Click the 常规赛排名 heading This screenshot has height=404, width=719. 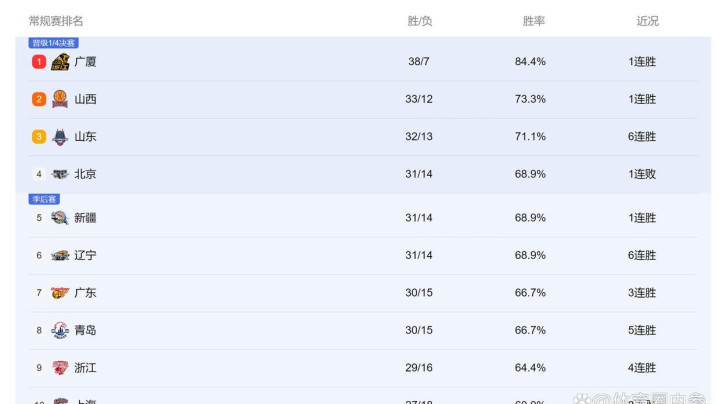coord(56,21)
